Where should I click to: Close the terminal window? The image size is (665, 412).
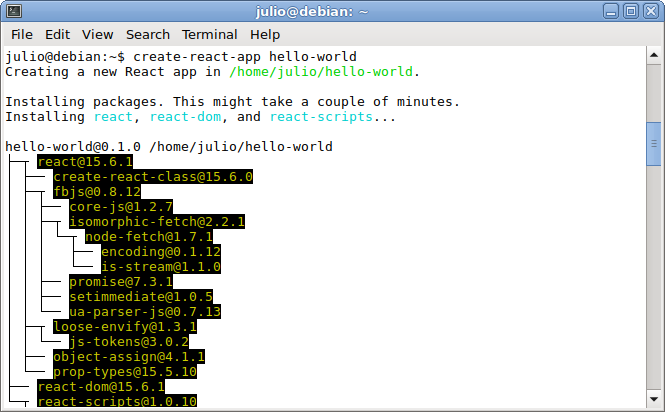[651, 11]
